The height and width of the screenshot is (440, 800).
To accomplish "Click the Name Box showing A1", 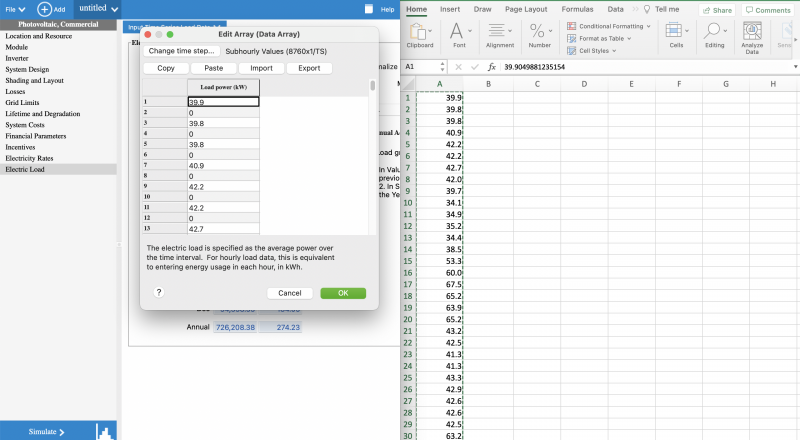I will (418, 66).
